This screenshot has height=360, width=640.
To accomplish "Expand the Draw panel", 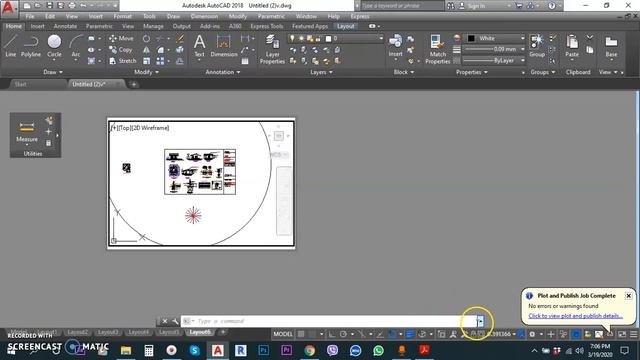I will click(53, 72).
